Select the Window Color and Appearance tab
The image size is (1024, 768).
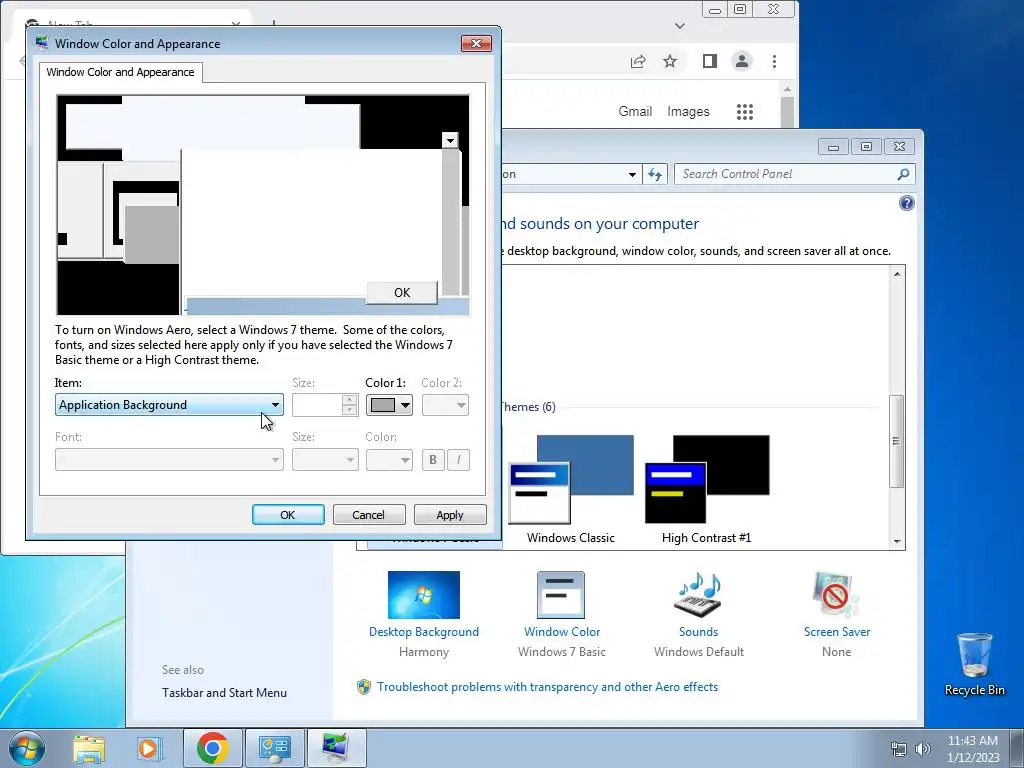pyautogui.click(x=120, y=72)
